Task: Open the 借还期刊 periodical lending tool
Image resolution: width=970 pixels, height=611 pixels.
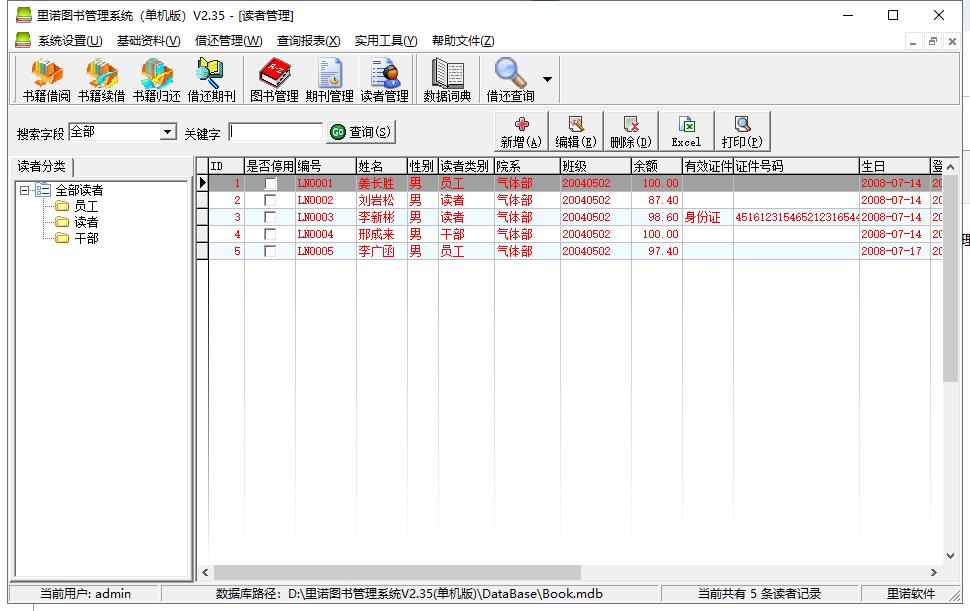Action: [x=212, y=80]
